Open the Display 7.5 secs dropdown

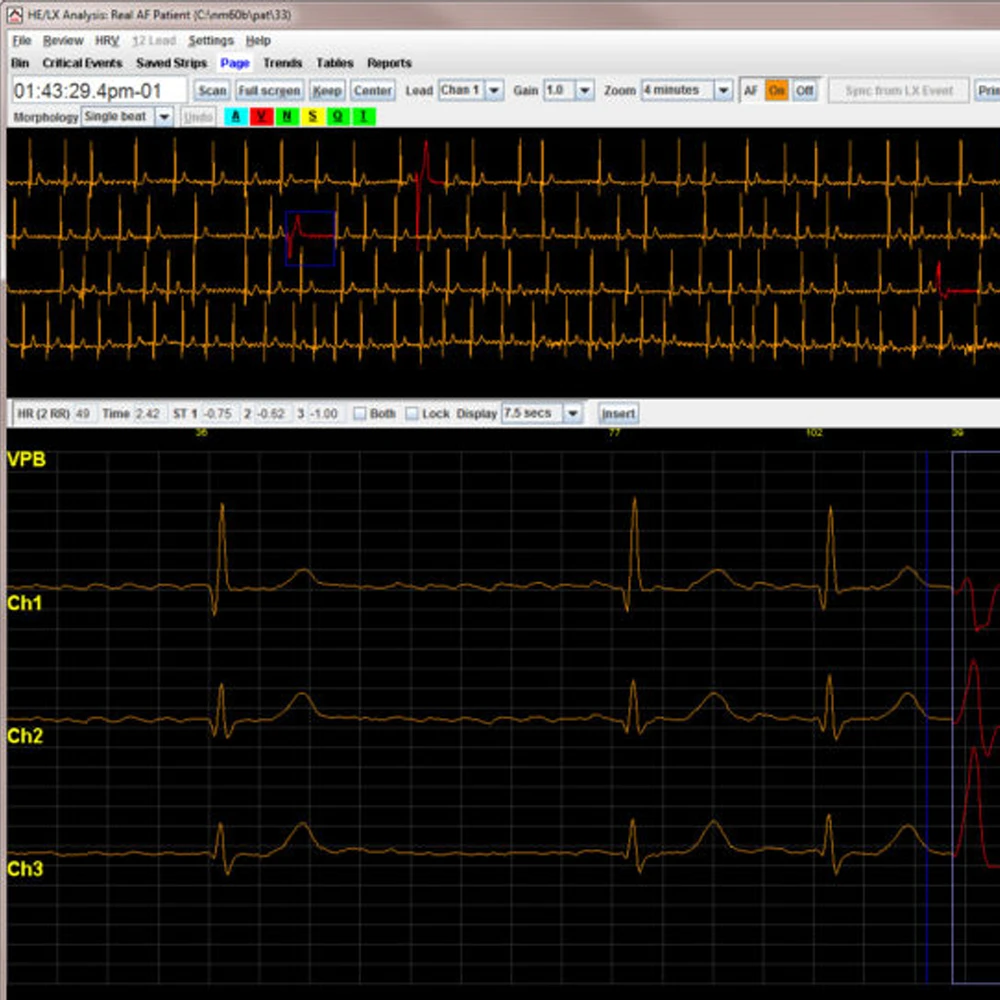tap(572, 413)
